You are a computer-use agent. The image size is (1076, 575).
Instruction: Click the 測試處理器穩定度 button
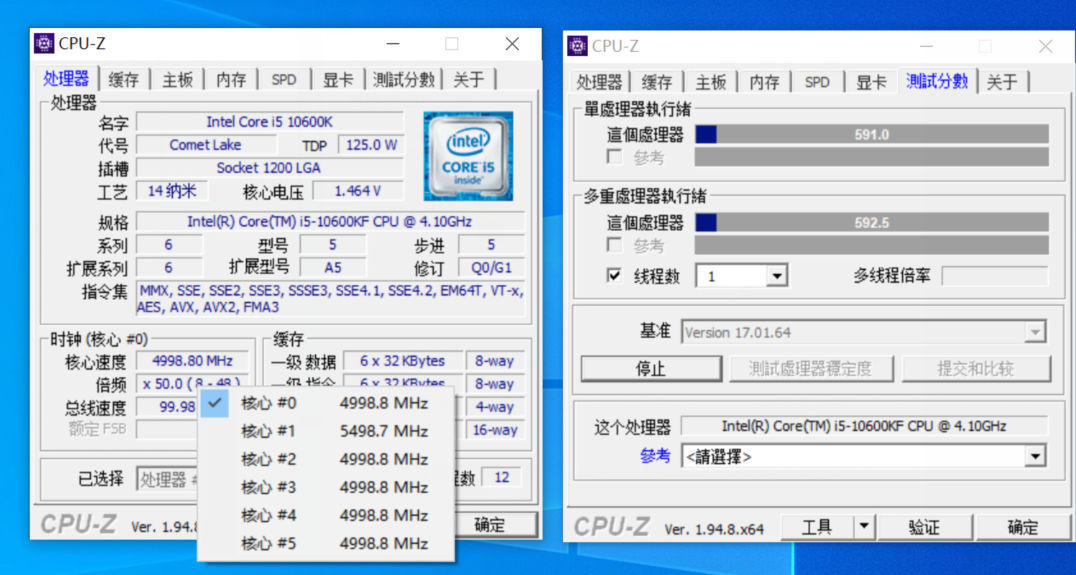point(811,369)
